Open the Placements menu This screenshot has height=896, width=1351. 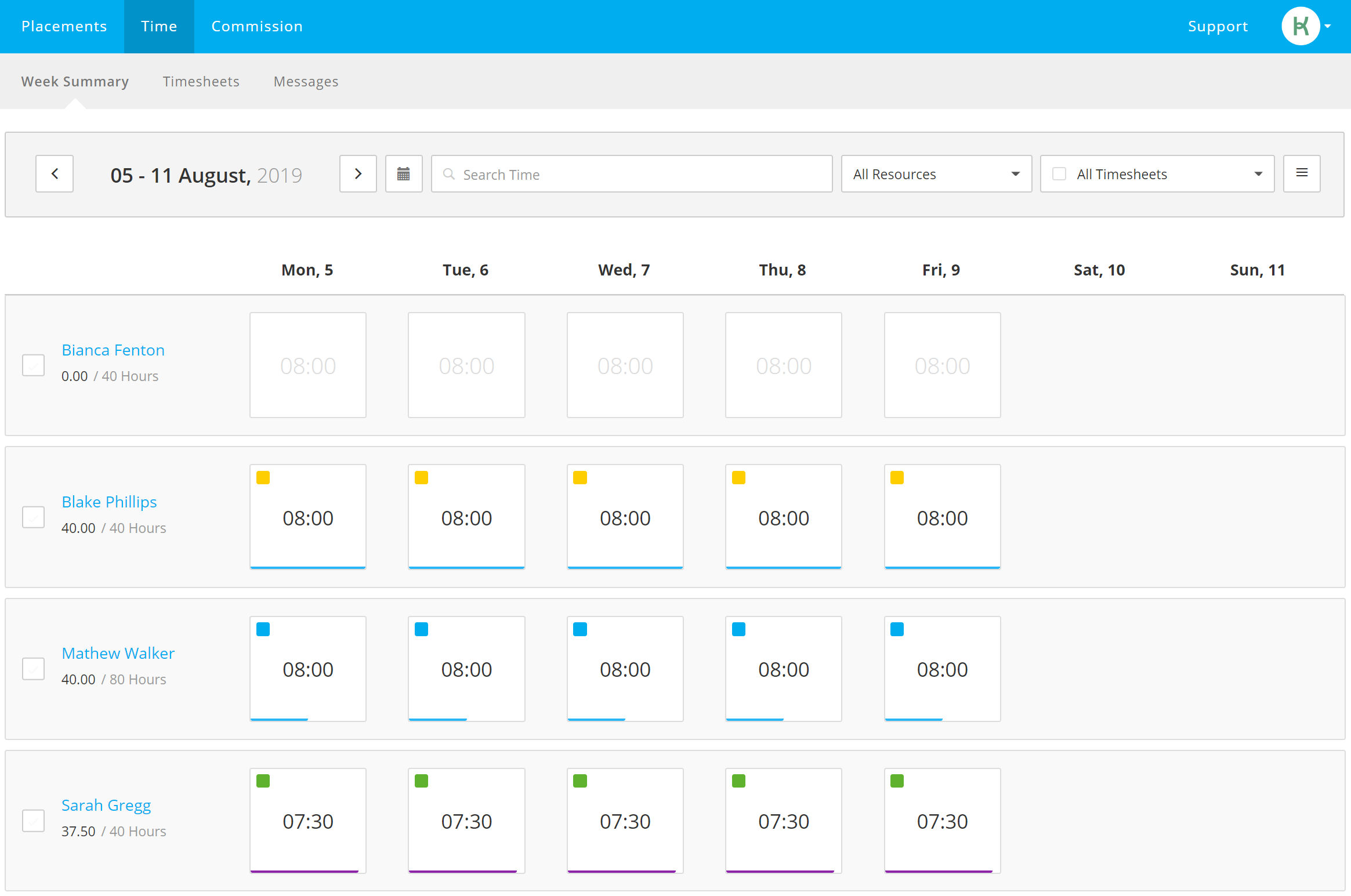point(64,26)
